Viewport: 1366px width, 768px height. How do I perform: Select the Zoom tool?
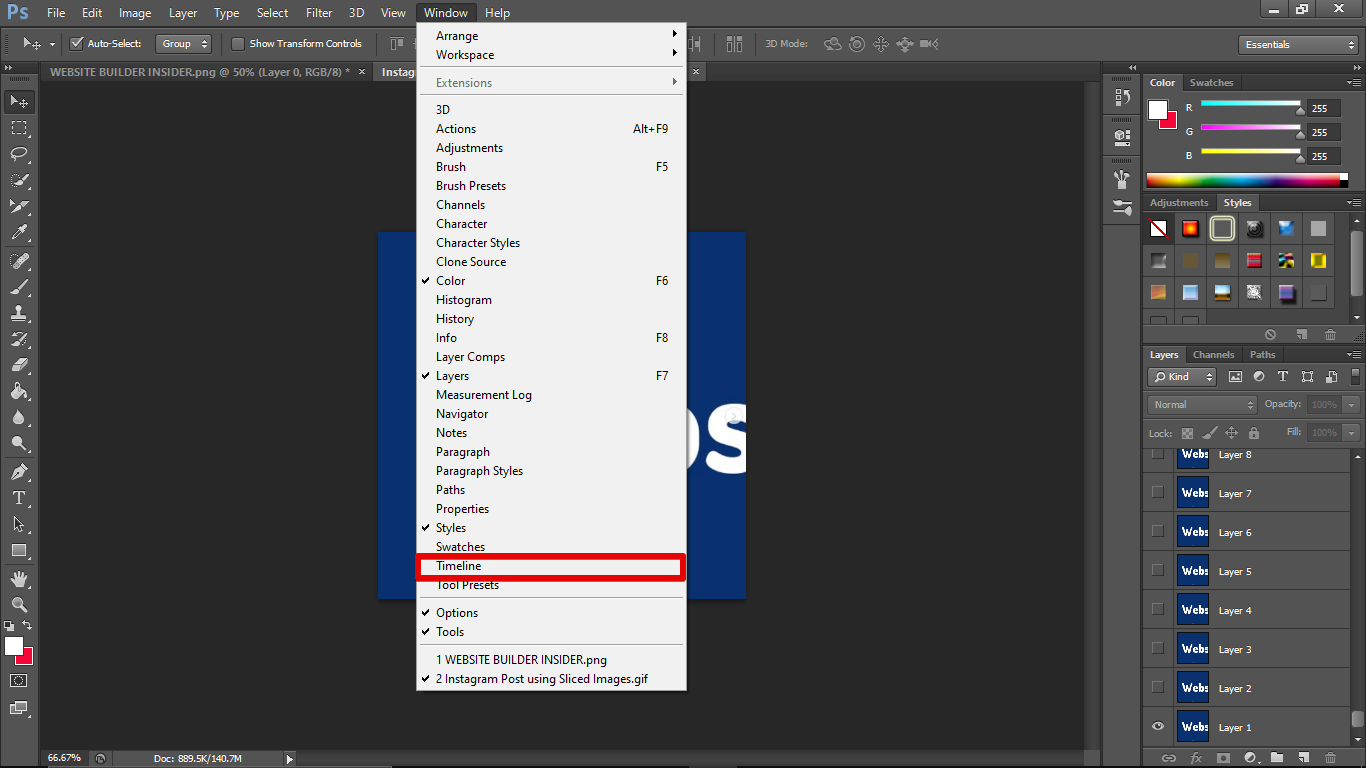19,604
